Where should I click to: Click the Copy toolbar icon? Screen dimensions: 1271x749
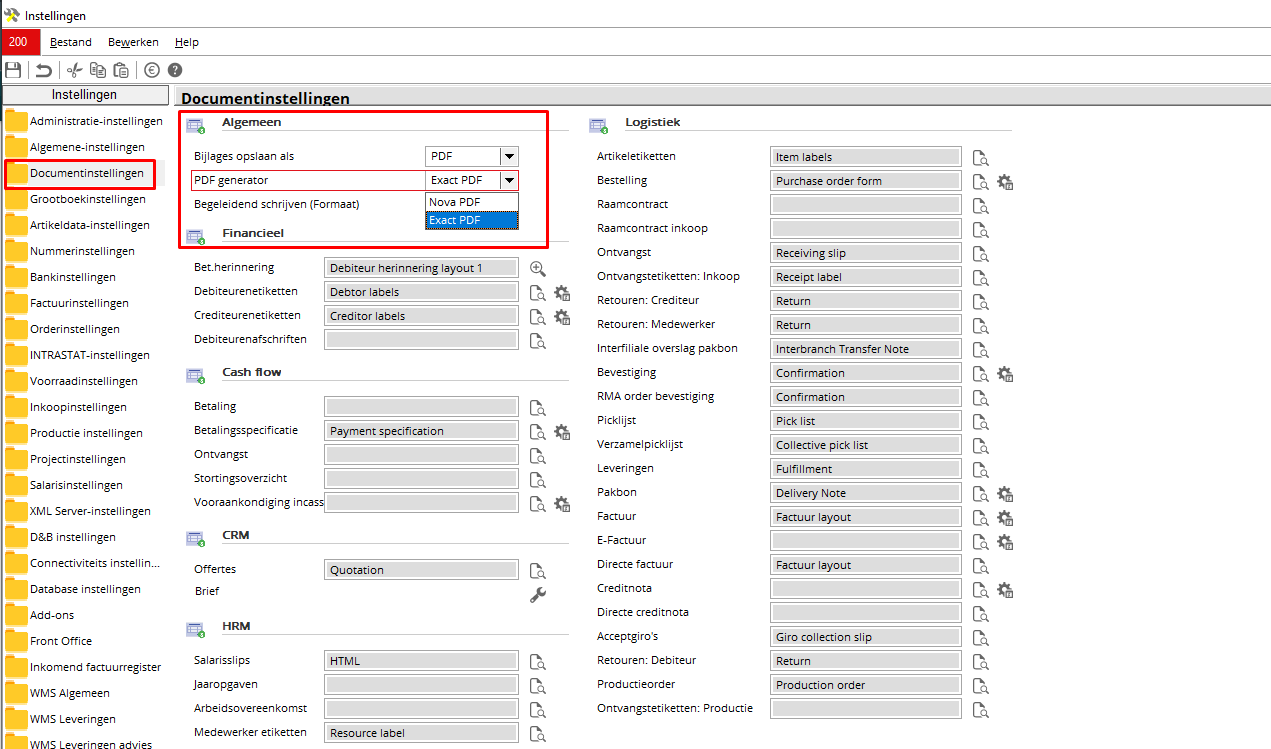point(98,70)
